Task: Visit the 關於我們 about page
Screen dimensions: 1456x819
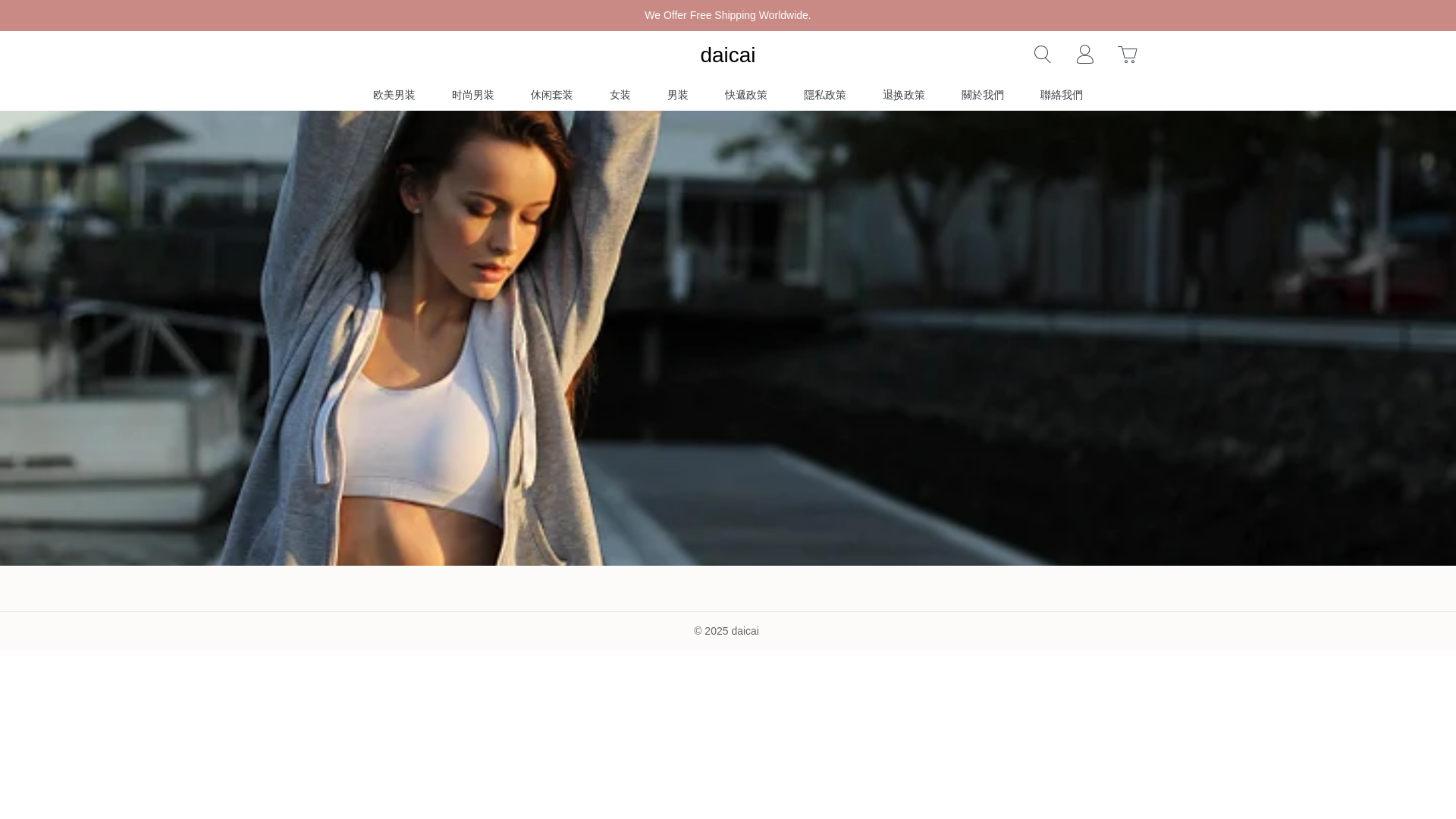Action: point(982,95)
